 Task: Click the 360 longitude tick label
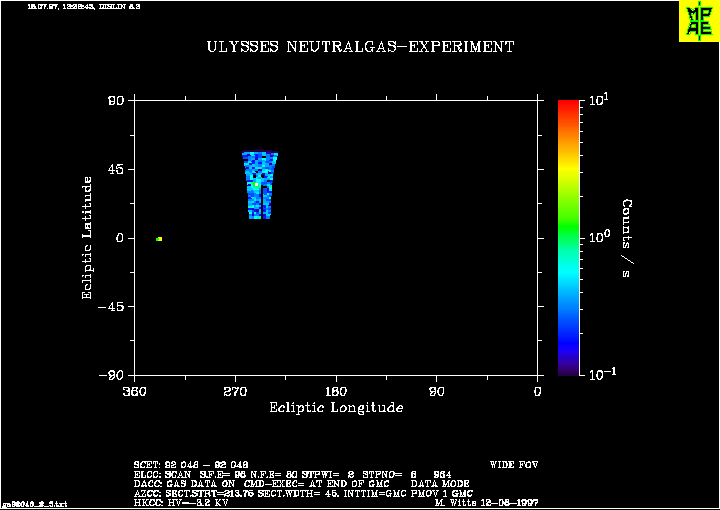click(135, 392)
